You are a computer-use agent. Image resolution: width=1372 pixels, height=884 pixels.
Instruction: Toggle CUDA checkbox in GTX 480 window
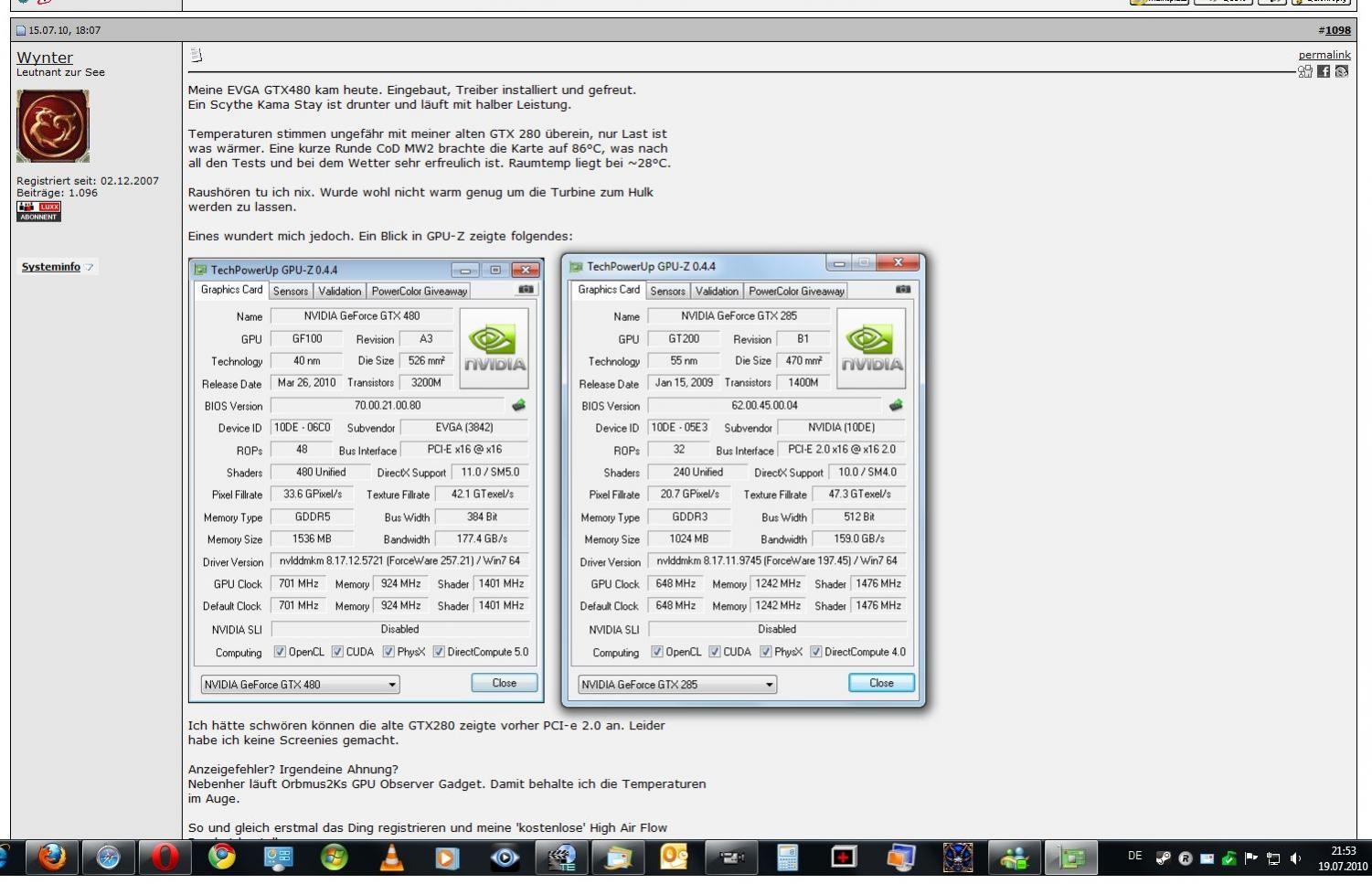(337, 652)
